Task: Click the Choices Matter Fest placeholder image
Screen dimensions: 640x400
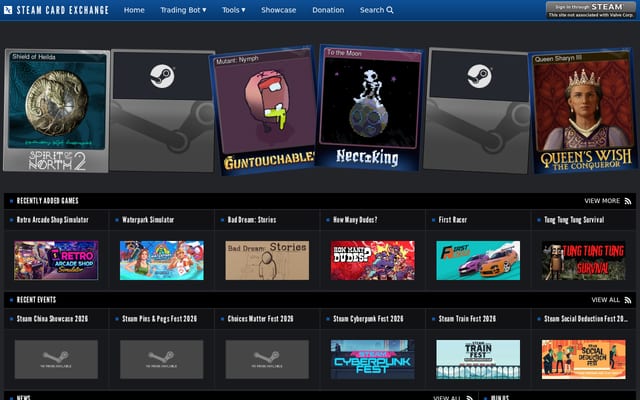Action: (267, 359)
